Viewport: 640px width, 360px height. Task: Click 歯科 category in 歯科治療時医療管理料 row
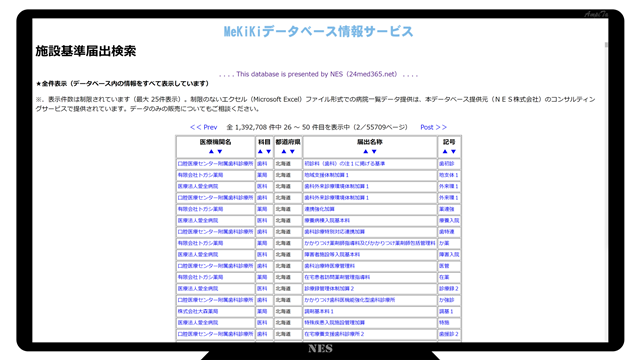click(262, 266)
